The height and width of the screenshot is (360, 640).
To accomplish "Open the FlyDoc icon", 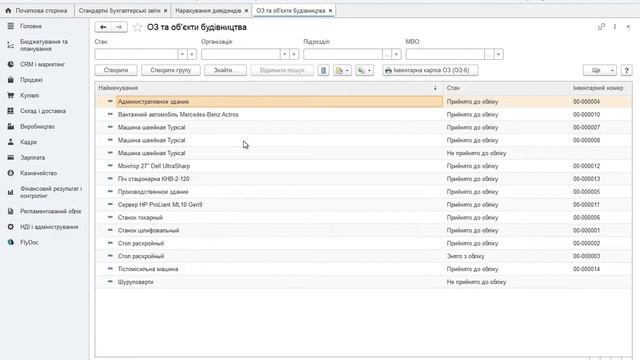I will pos(11,242).
